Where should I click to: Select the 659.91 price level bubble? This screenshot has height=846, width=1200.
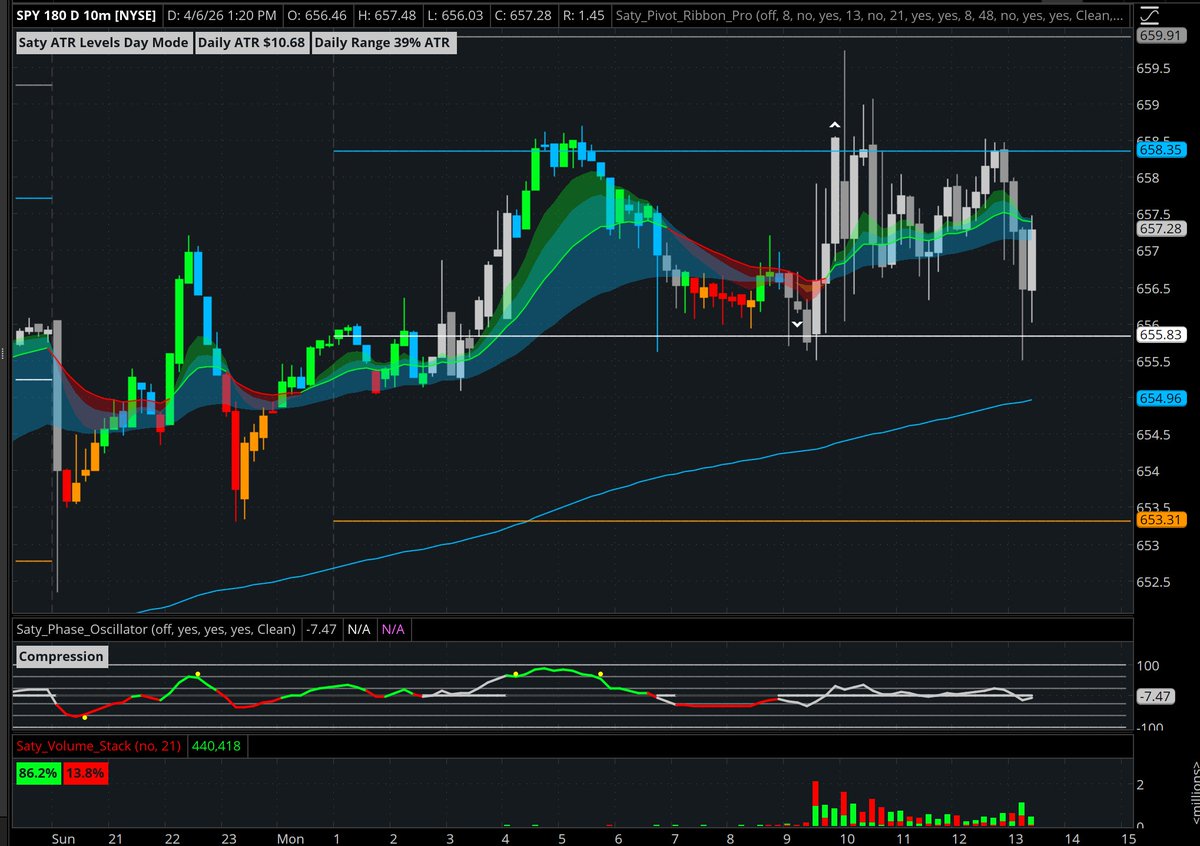coord(1161,36)
